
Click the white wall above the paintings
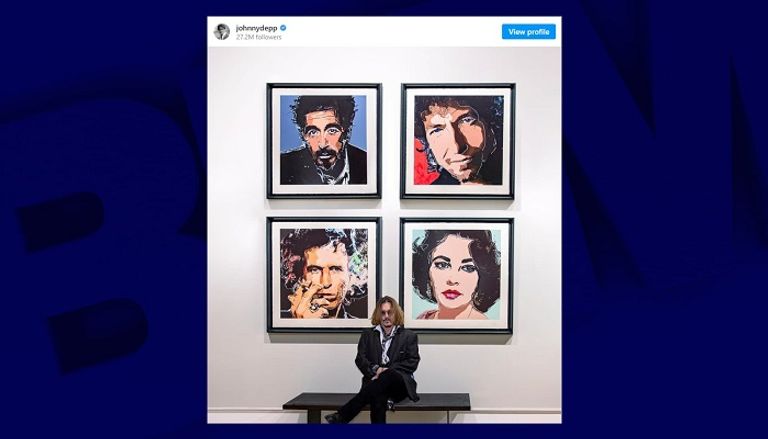(x=384, y=65)
